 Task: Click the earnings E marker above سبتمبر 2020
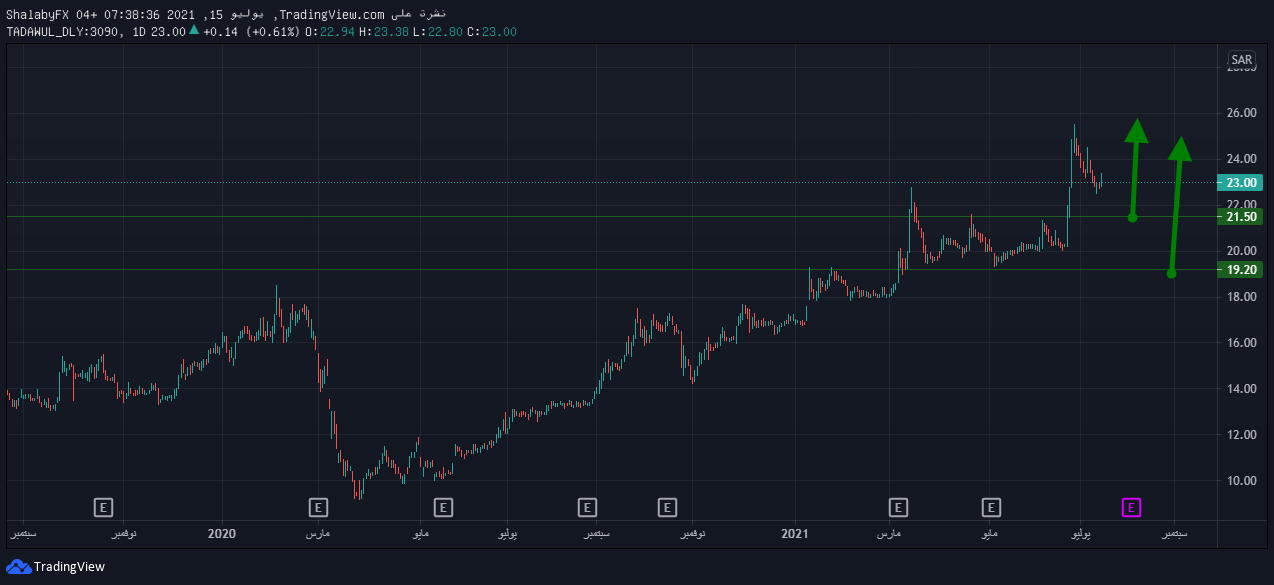click(x=587, y=507)
